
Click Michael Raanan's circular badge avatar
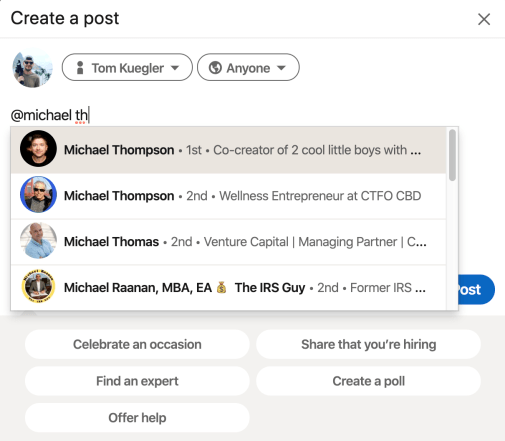(38, 286)
